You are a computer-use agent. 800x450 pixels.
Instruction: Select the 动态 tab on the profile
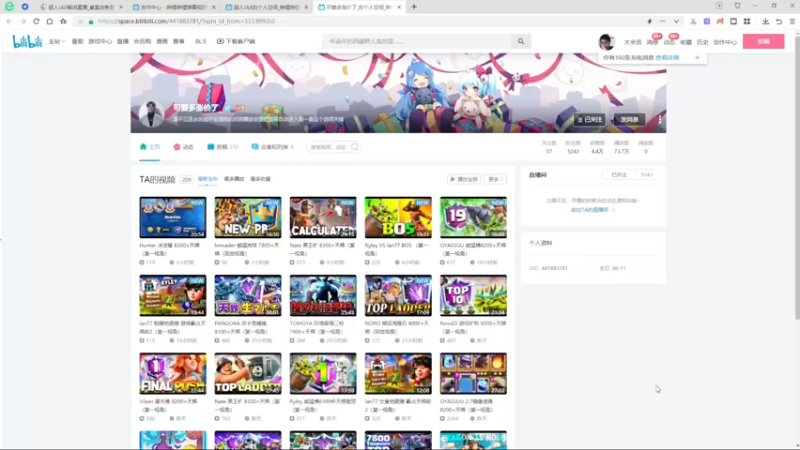click(184, 147)
